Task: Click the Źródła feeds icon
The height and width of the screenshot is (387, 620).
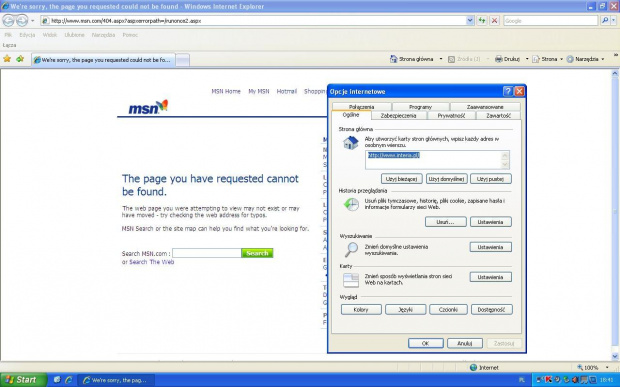Action: [451, 59]
